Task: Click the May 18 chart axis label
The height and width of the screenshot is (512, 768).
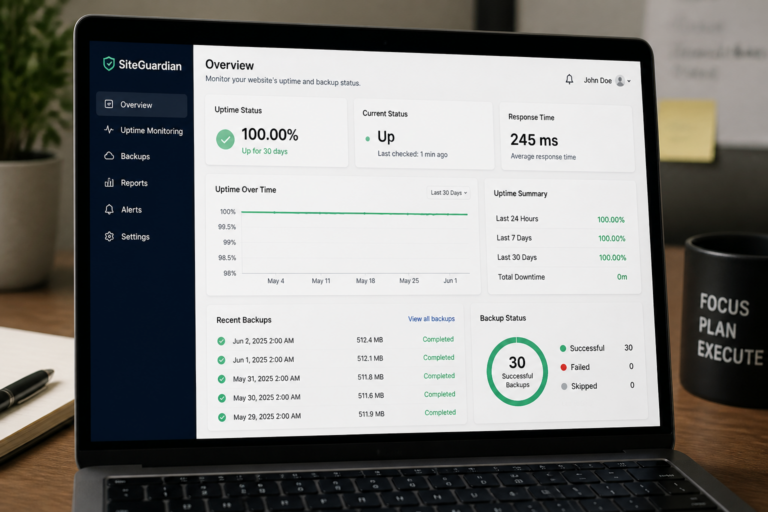Action: [365, 281]
